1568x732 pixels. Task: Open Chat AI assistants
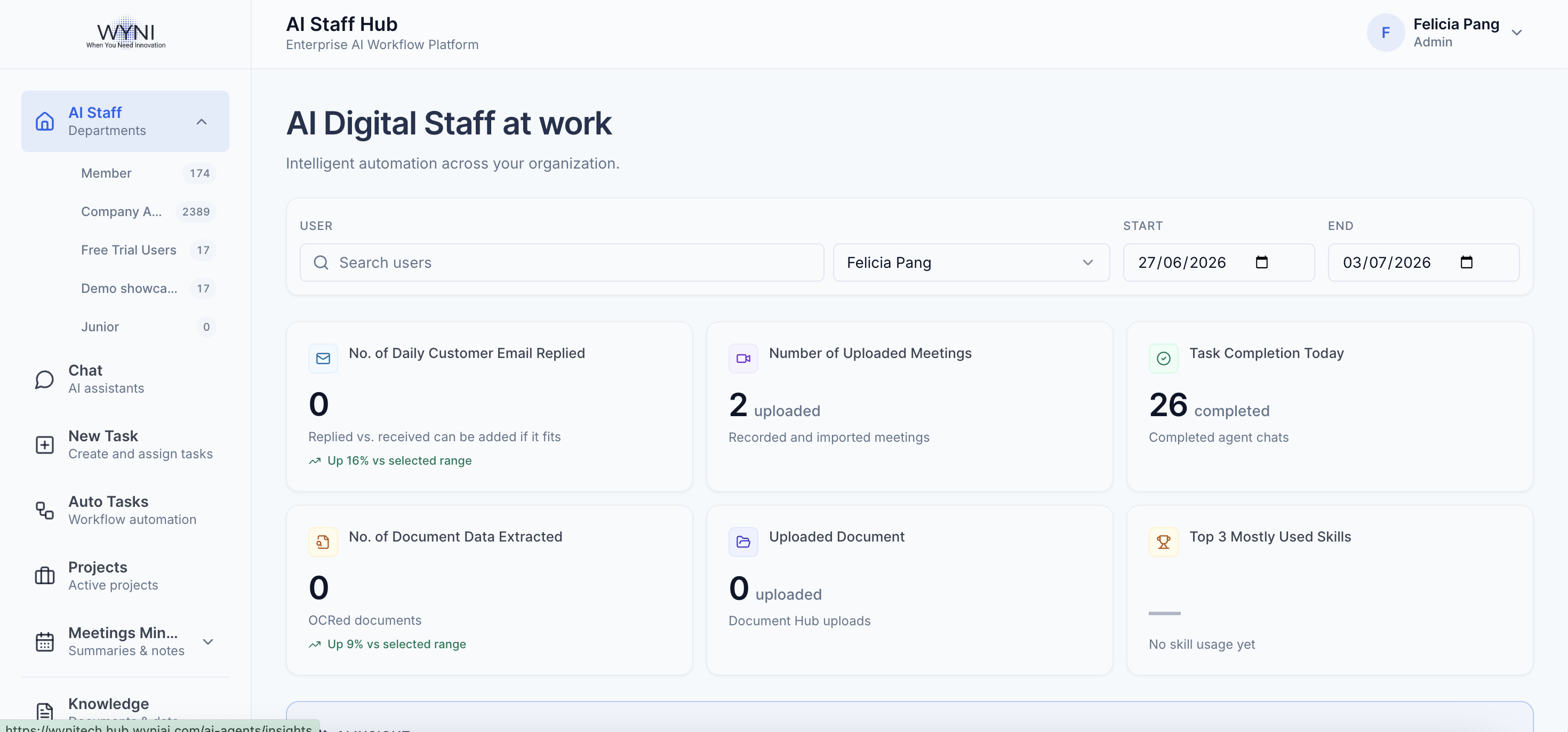click(125, 379)
